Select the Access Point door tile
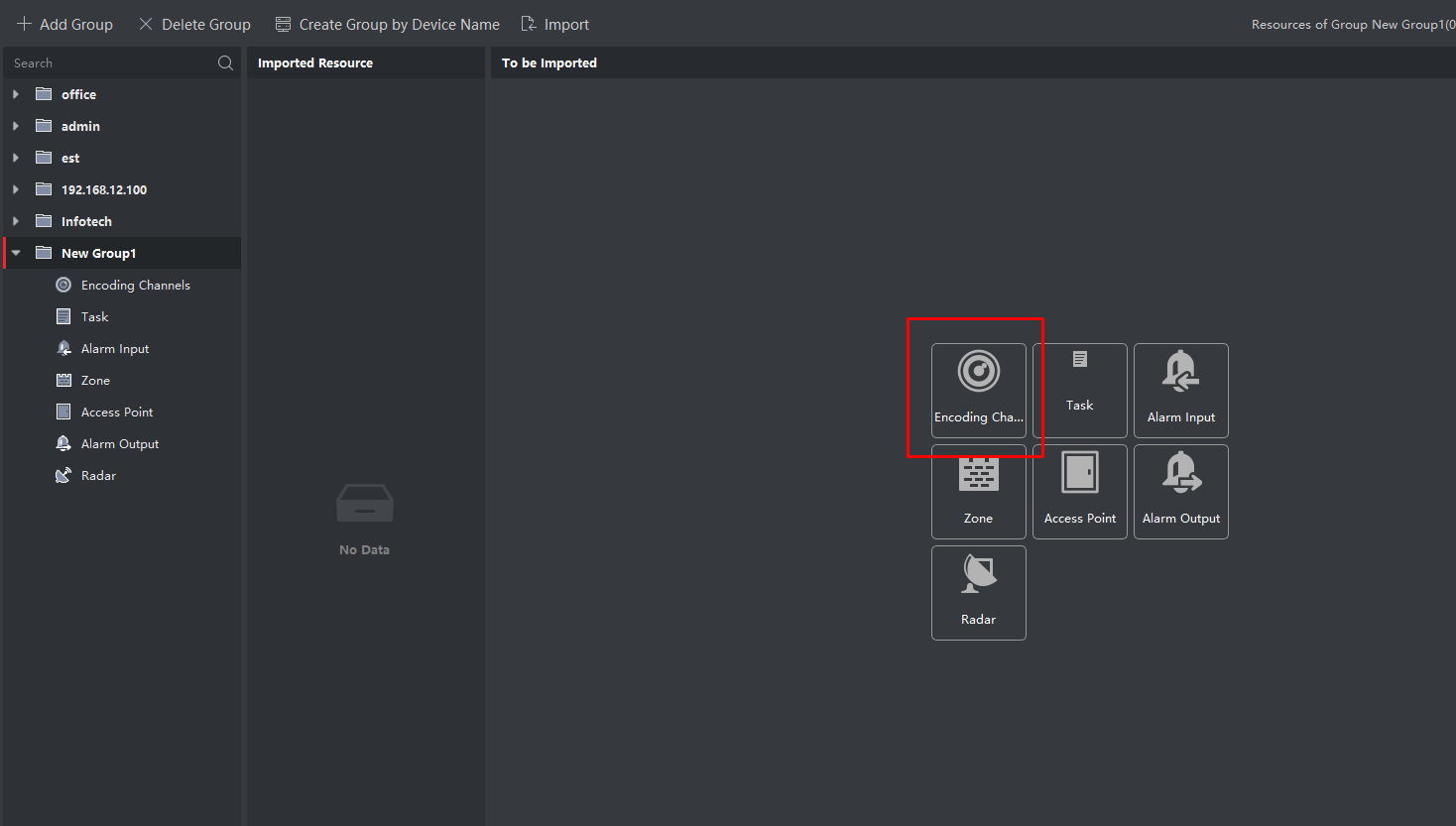Screen dimensions: 1456x826 pyautogui.click(x=1079, y=492)
